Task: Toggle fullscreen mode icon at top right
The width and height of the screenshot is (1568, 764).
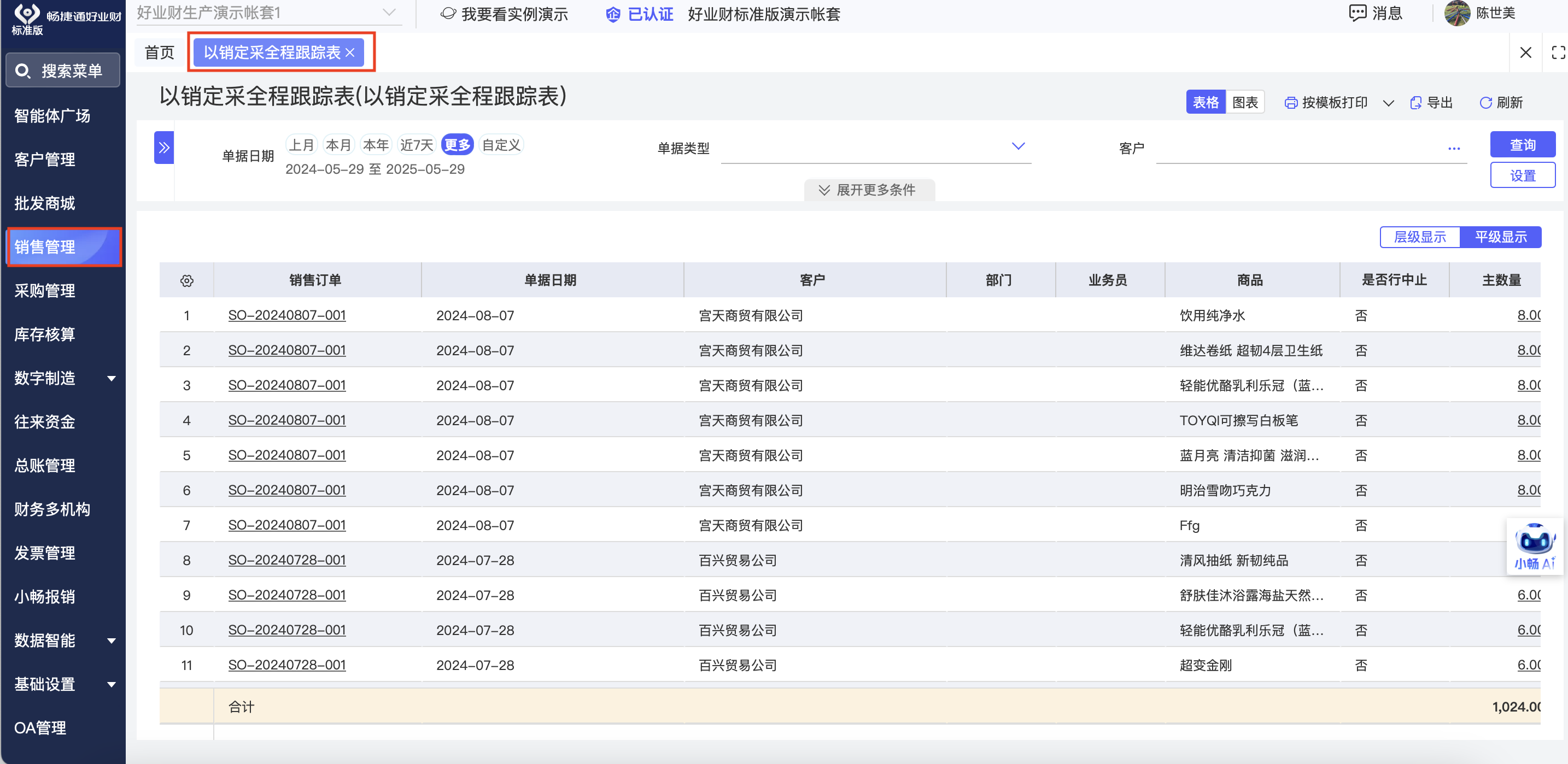Action: click(x=1558, y=52)
